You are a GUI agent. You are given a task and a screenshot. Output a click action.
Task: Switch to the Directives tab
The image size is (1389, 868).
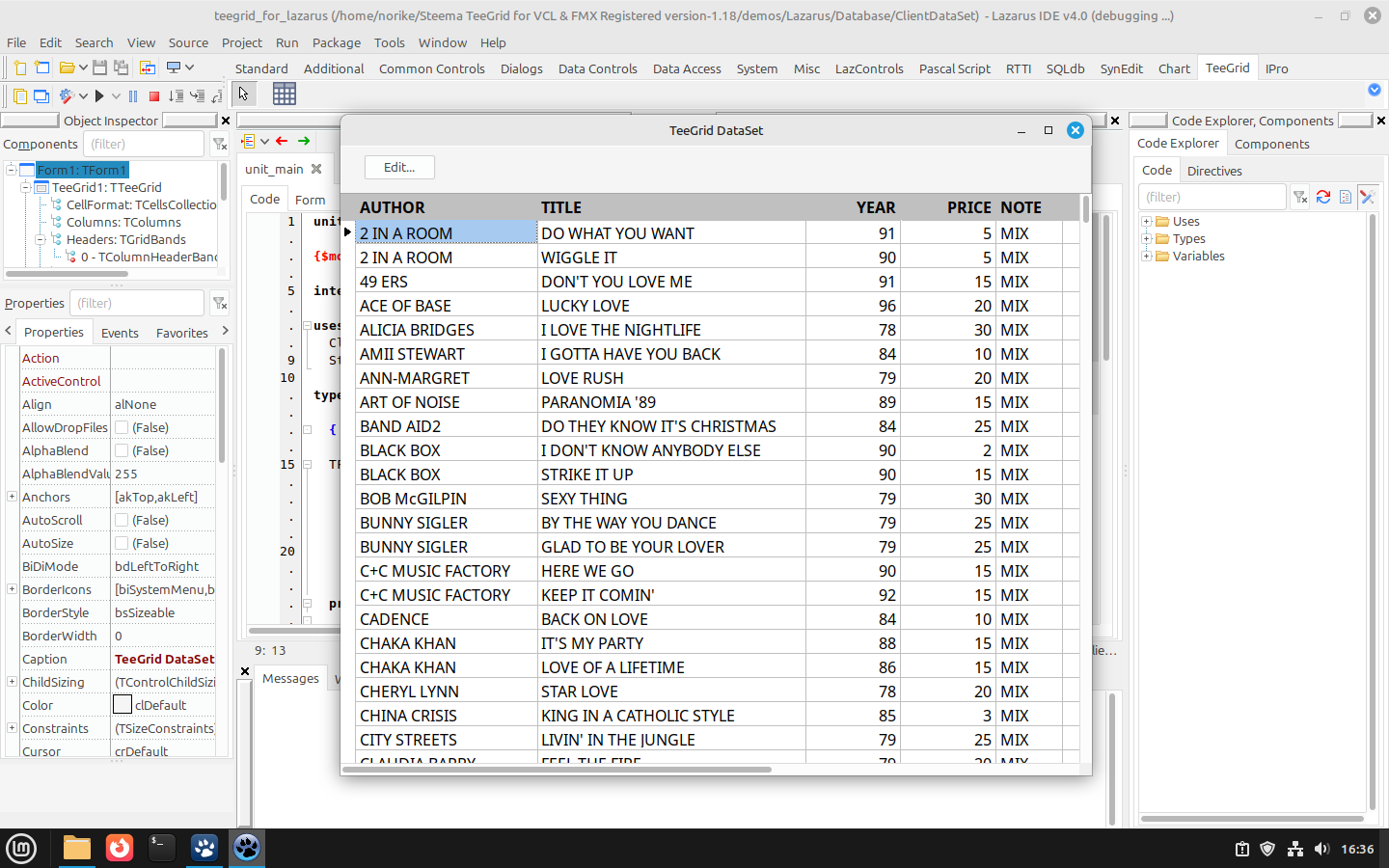coord(1214,171)
